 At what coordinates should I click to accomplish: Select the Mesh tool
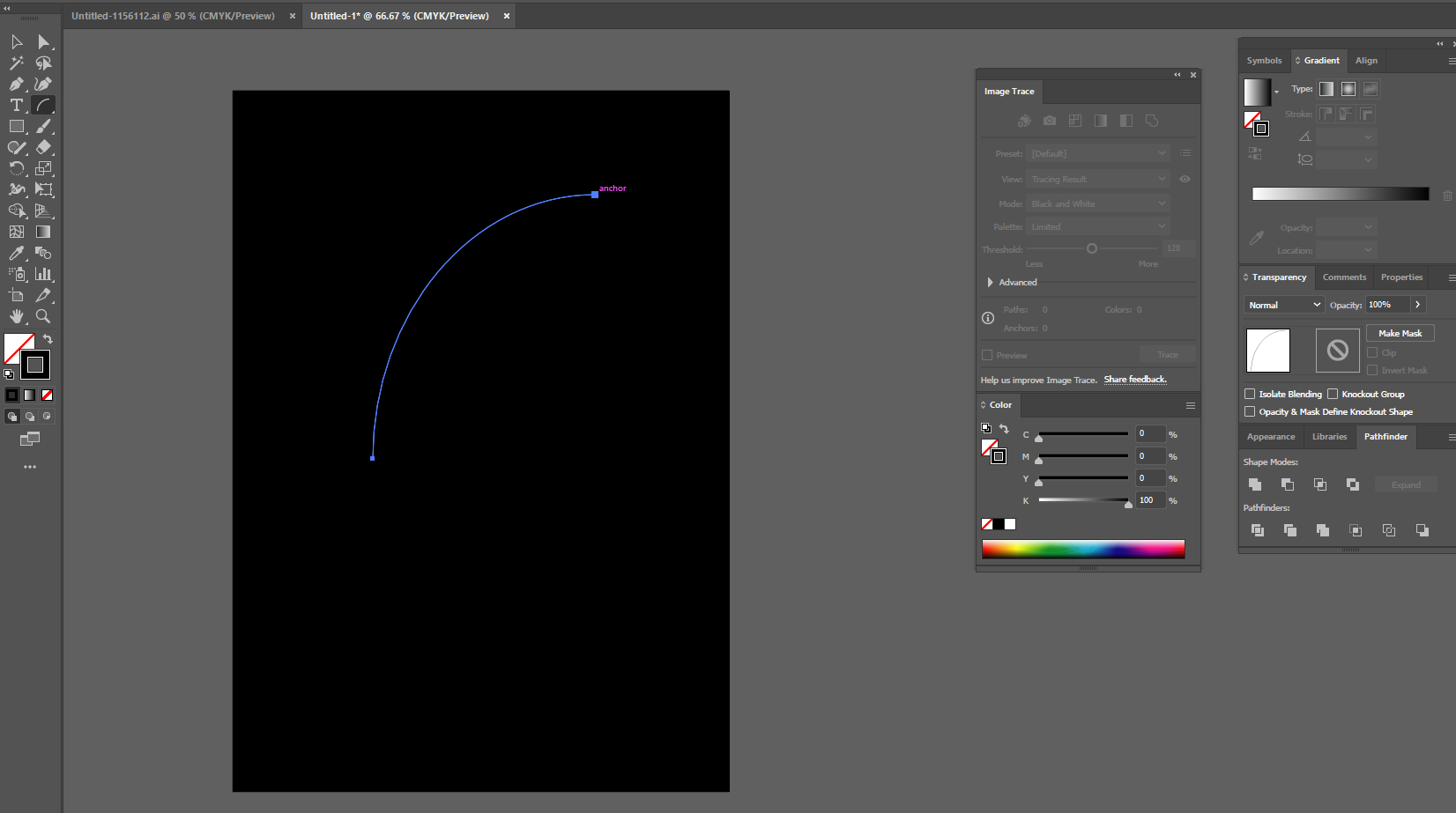[x=17, y=232]
